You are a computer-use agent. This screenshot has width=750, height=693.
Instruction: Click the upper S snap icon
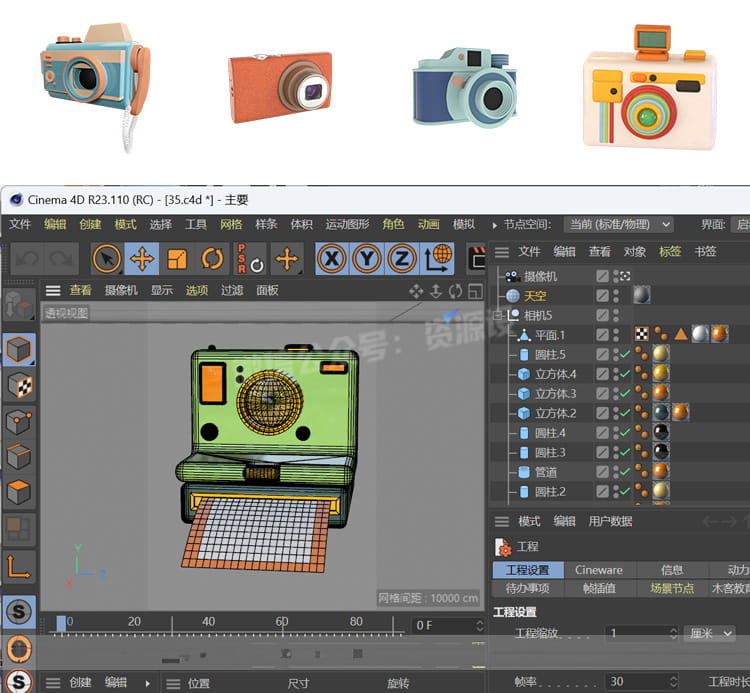point(19,611)
